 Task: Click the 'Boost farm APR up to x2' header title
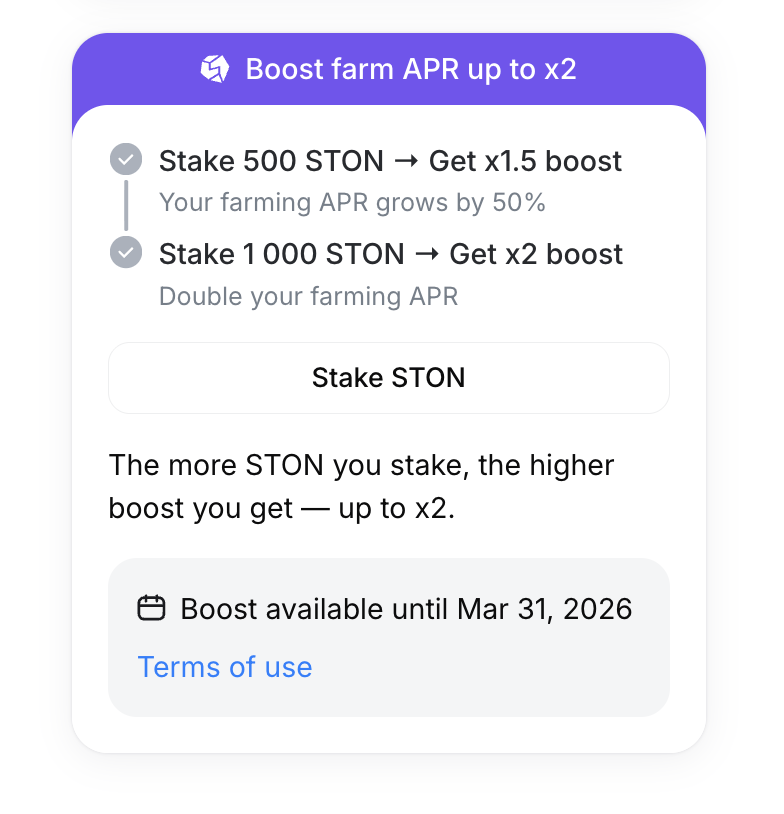(x=411, y=69)
